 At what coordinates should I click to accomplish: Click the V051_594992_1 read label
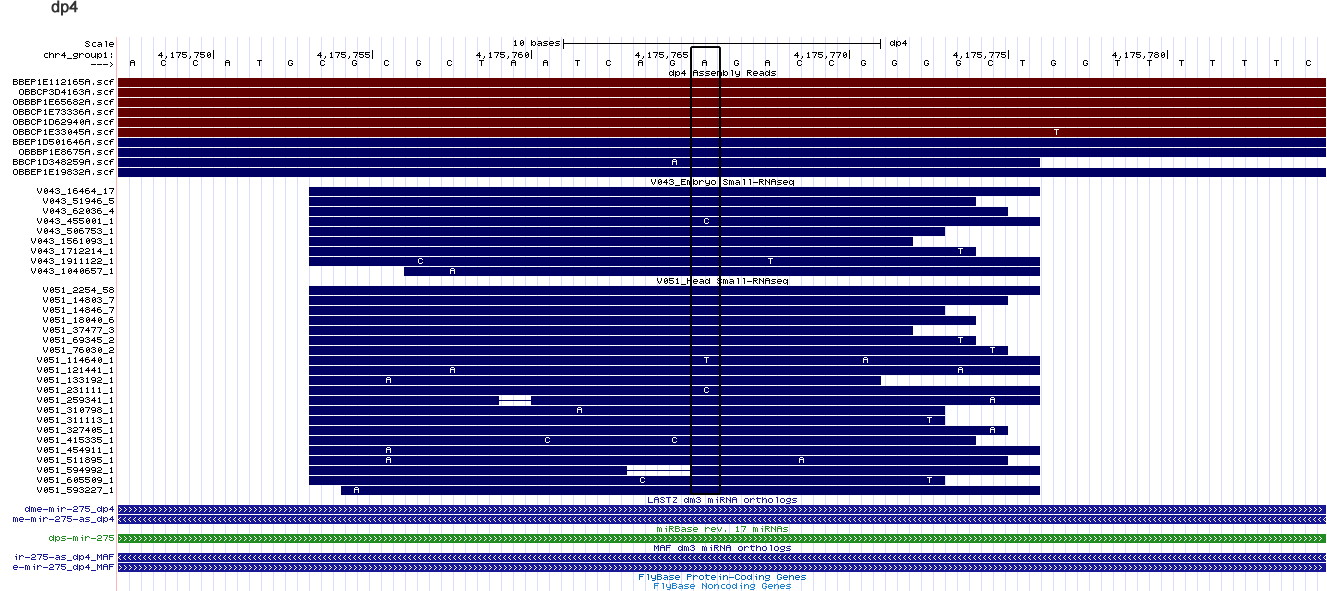75,470
